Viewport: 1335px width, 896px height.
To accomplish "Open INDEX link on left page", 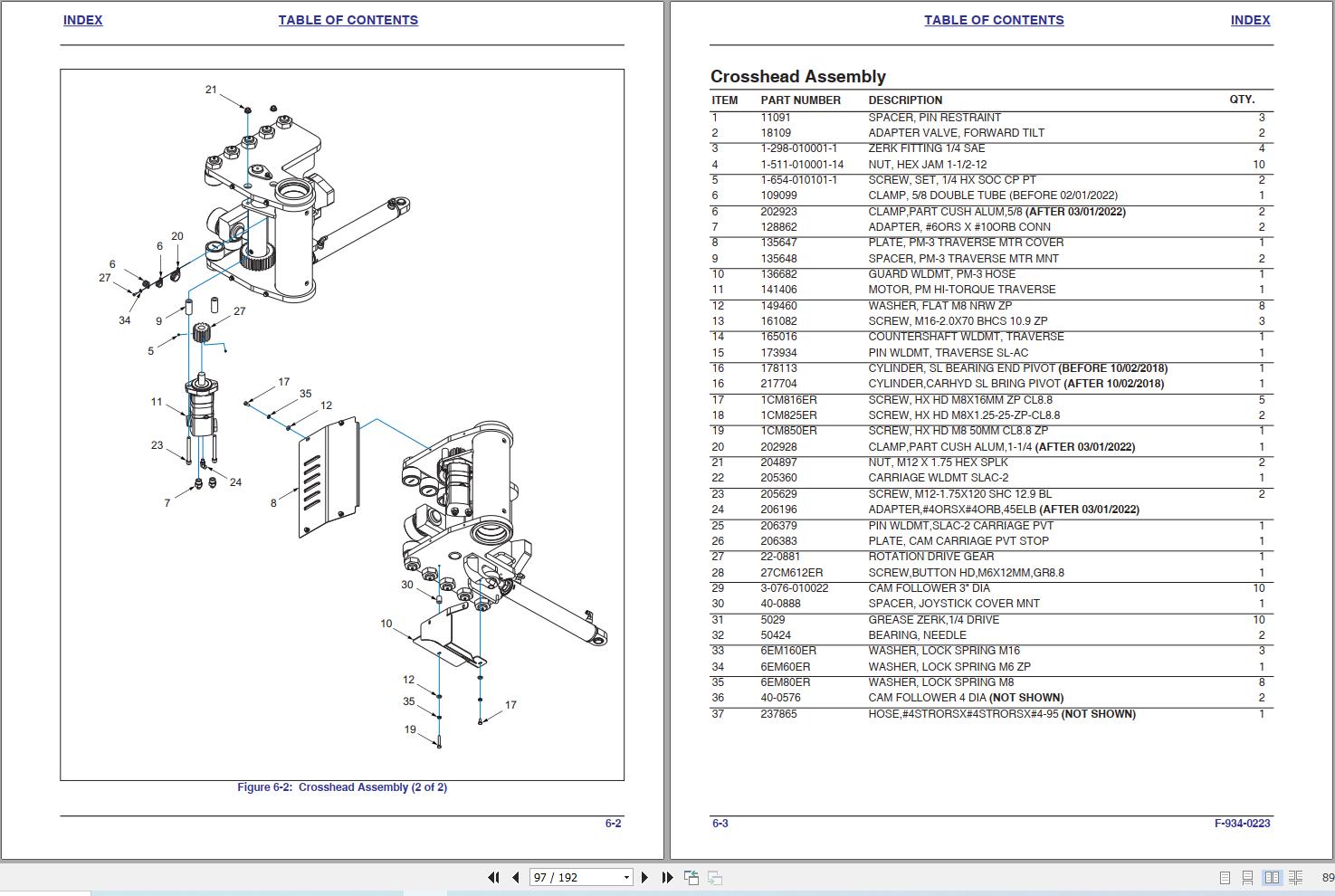I will click(x=82, y=20).
